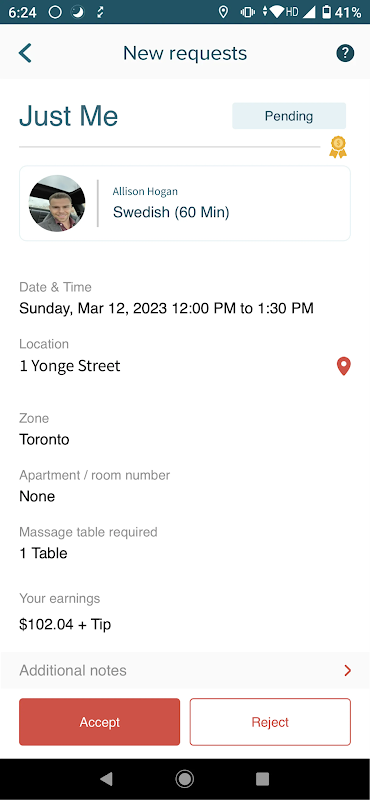The width and height of the screenshot is (370, 800).
Task: Open map via the red location pin
Action: click(344, 366)
